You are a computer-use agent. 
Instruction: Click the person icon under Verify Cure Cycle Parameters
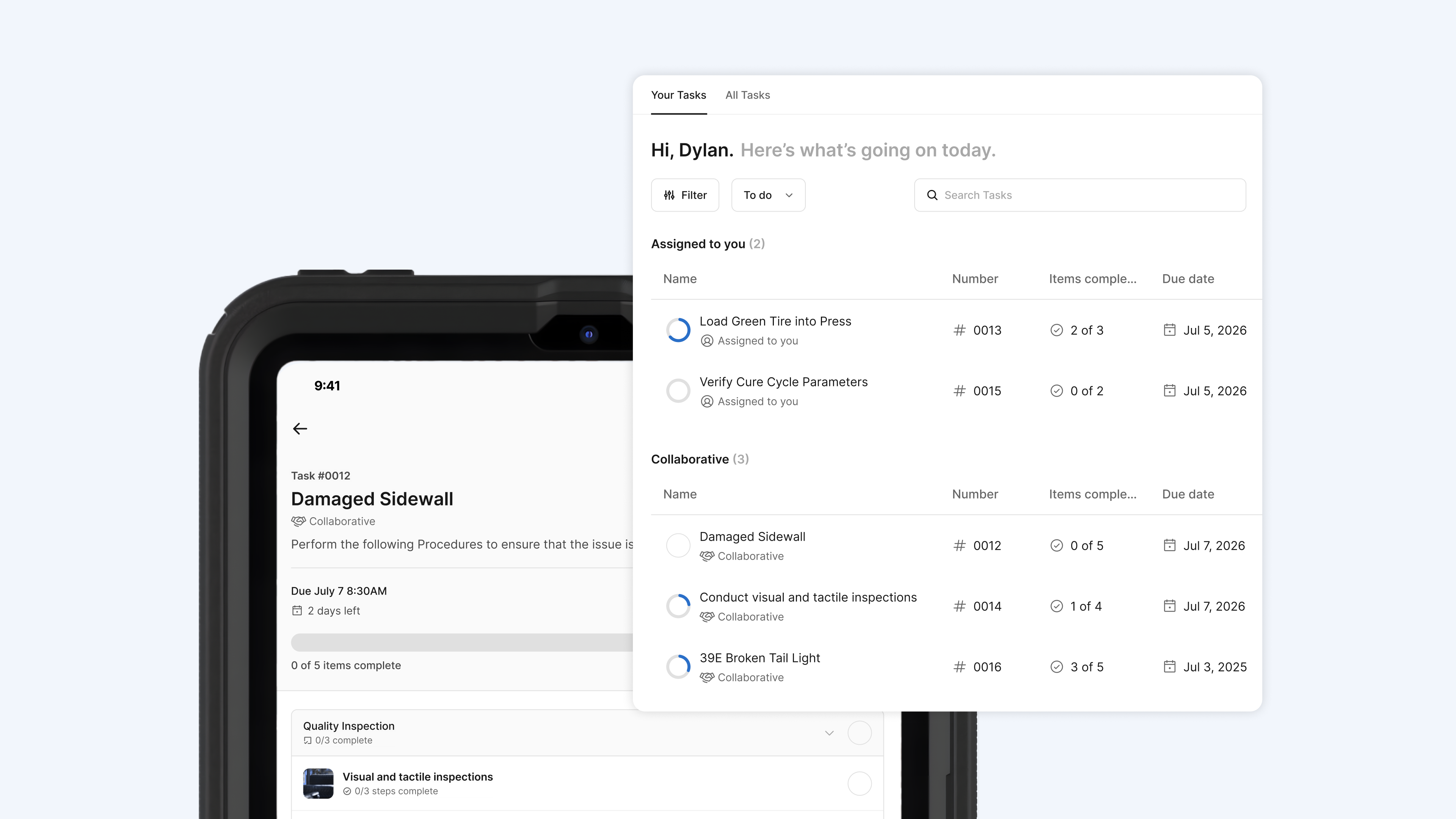point(706,401)
